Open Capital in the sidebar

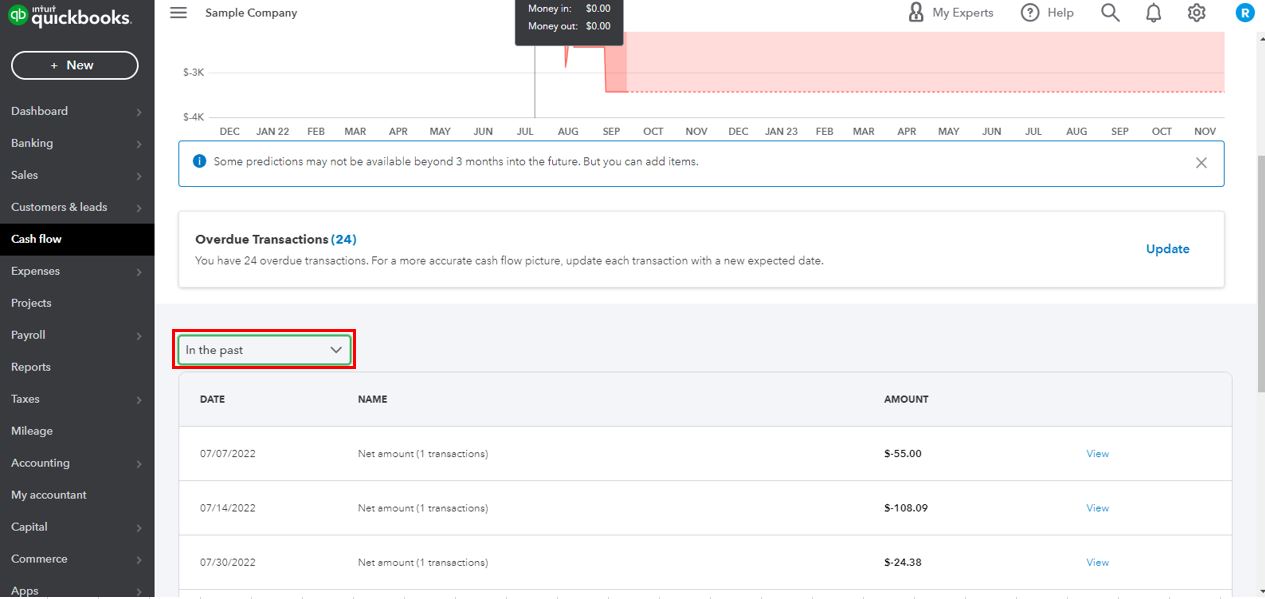(29, 527)
